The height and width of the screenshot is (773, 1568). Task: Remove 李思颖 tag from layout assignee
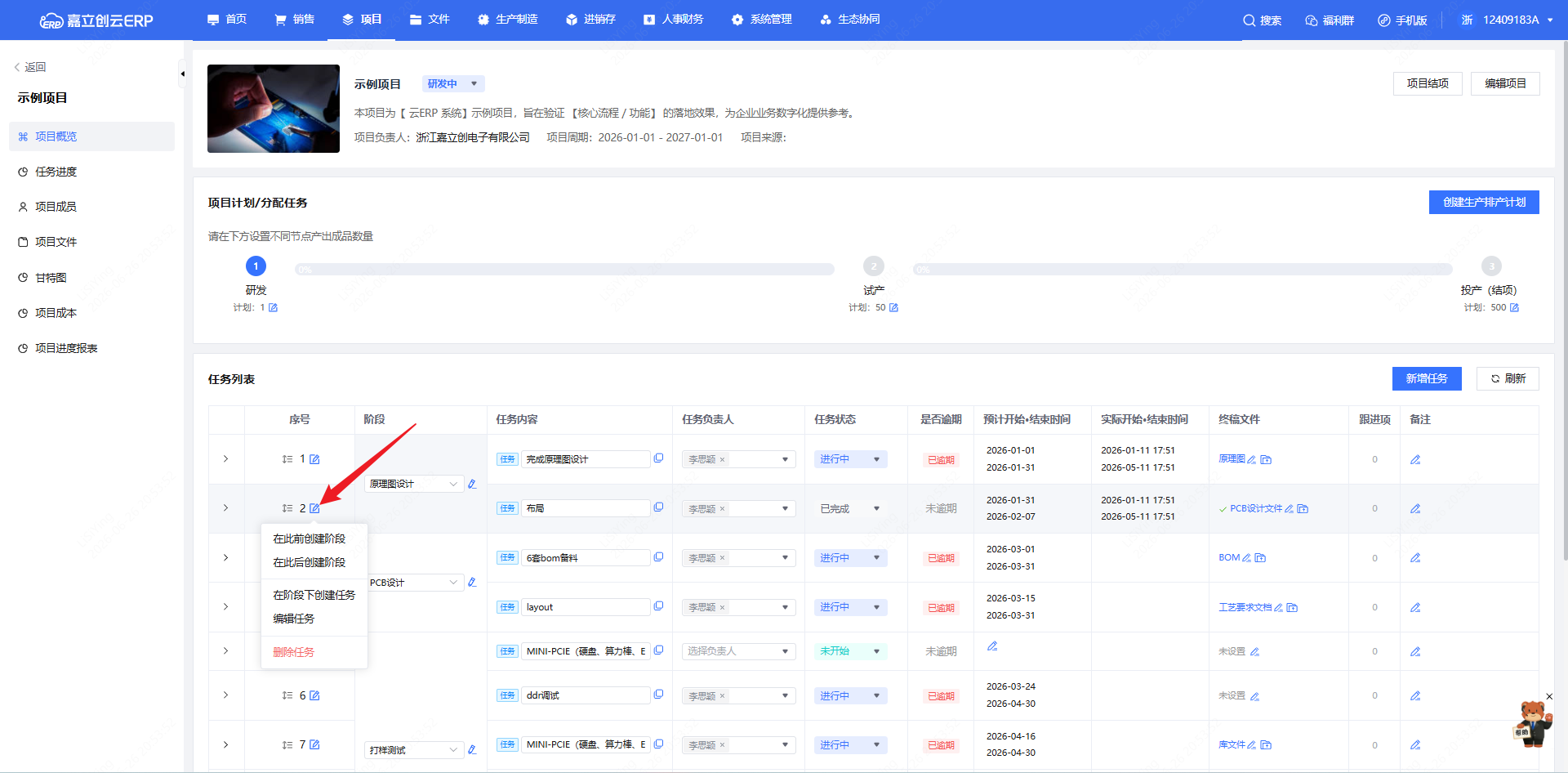tap(722, 608)
